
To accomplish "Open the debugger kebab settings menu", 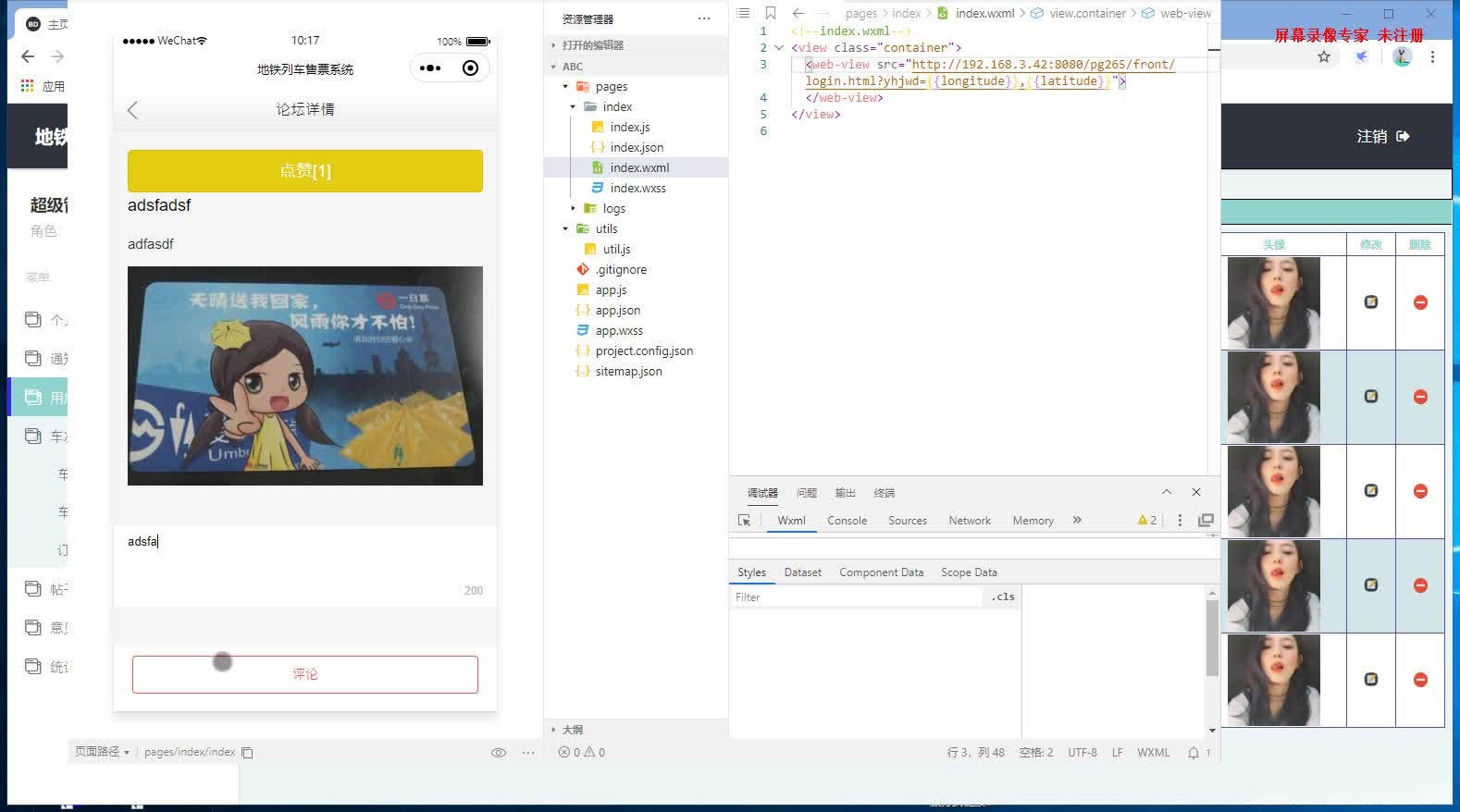I will (1180, 521).
